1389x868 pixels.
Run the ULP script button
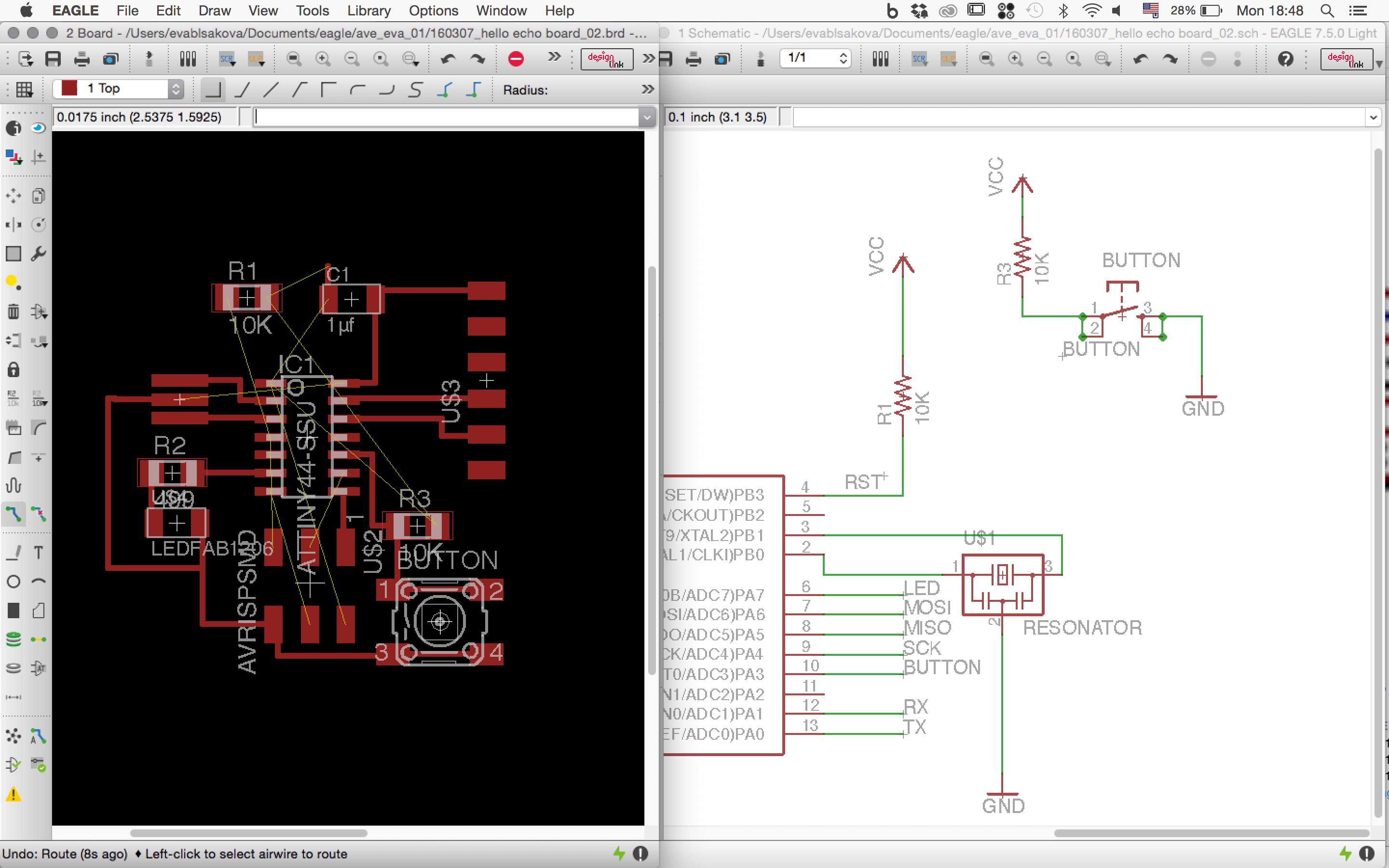click(256, 58)
